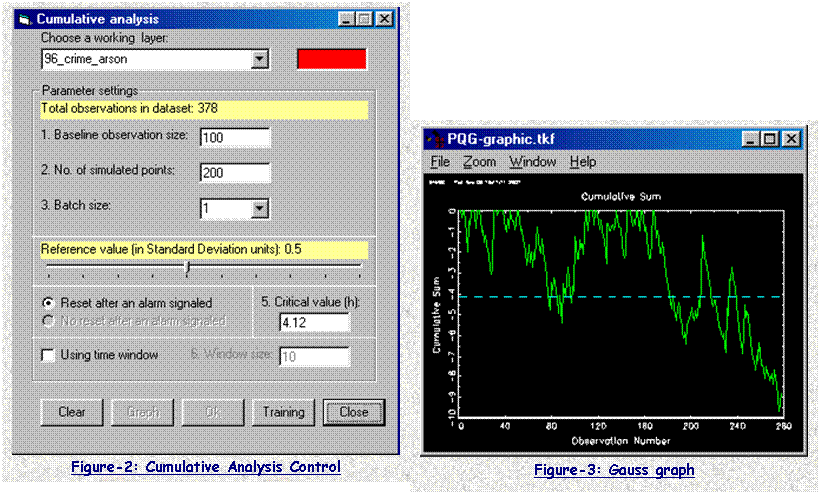Open the Zoom menu in PQG-graphic
This screenshot has height=493, width=820.
(480, 162)
